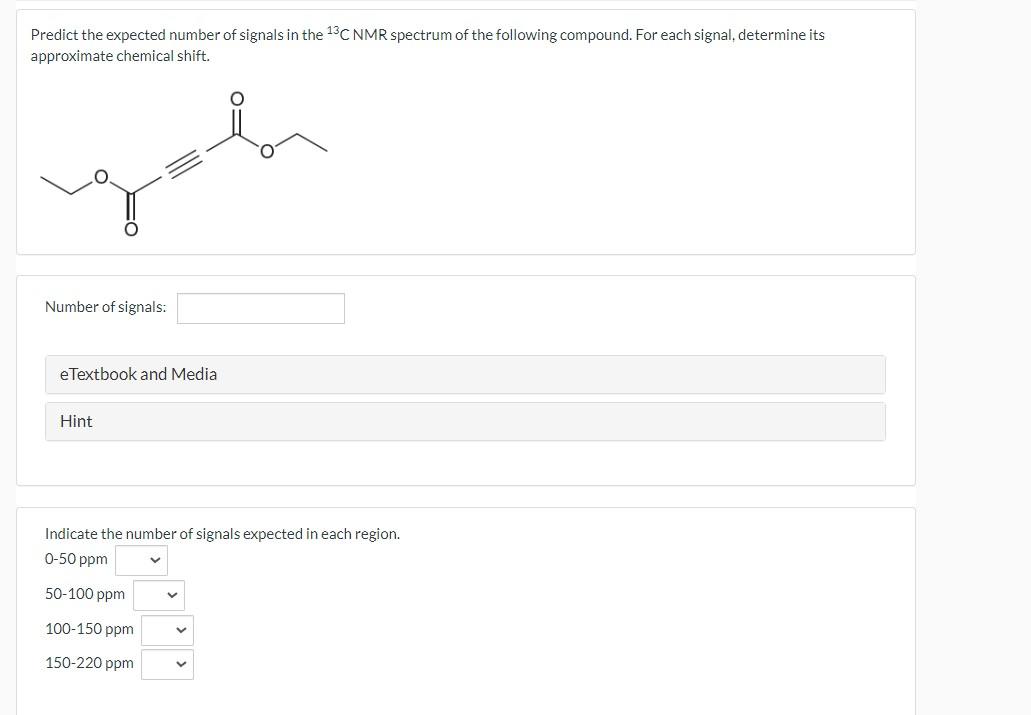Expand the eTextbook and Media section
The width and height of the screenshot is (1031, 715).
pos(465,374)
